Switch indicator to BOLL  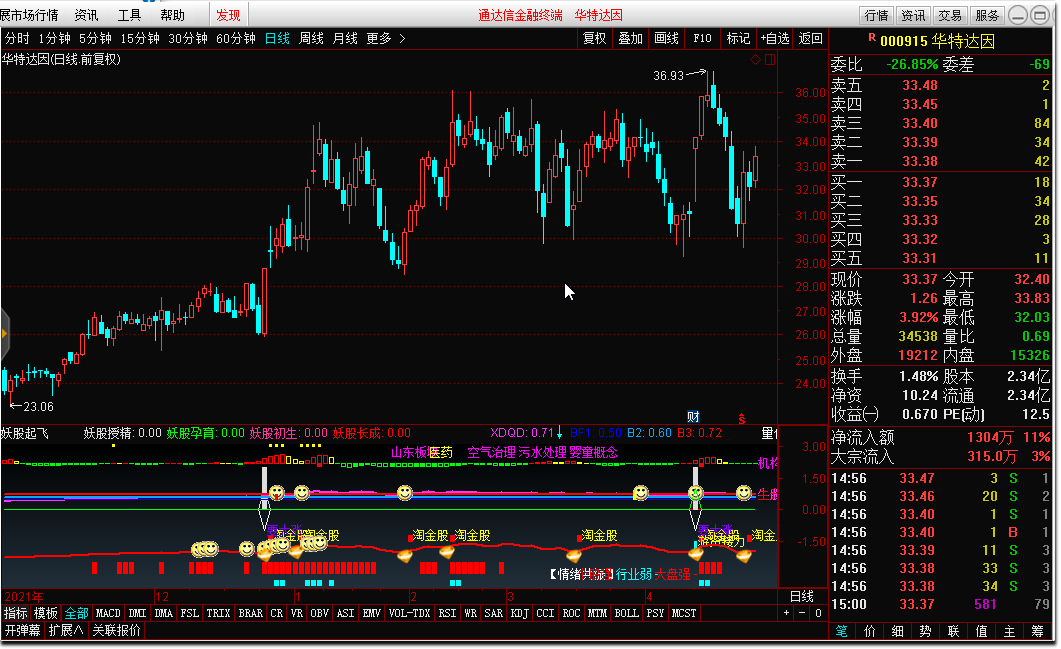tap(627, 613)
